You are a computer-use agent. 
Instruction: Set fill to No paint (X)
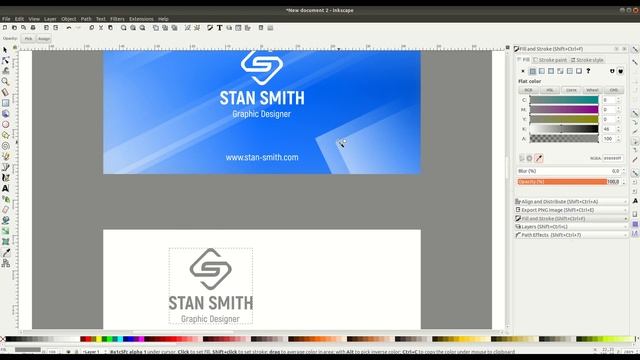pyautogui.click(x=523, y=71)
